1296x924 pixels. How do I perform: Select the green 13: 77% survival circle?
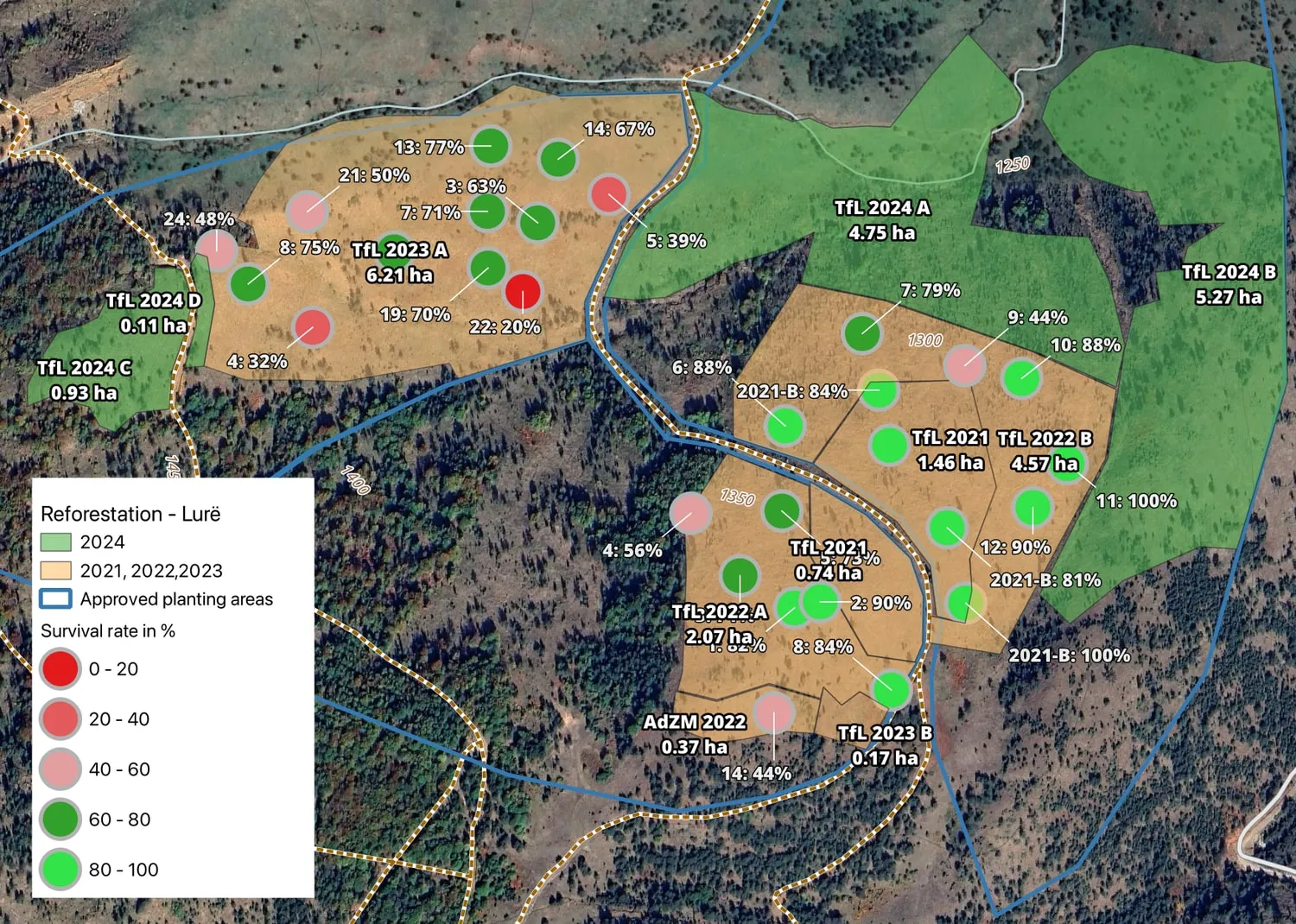491,147
